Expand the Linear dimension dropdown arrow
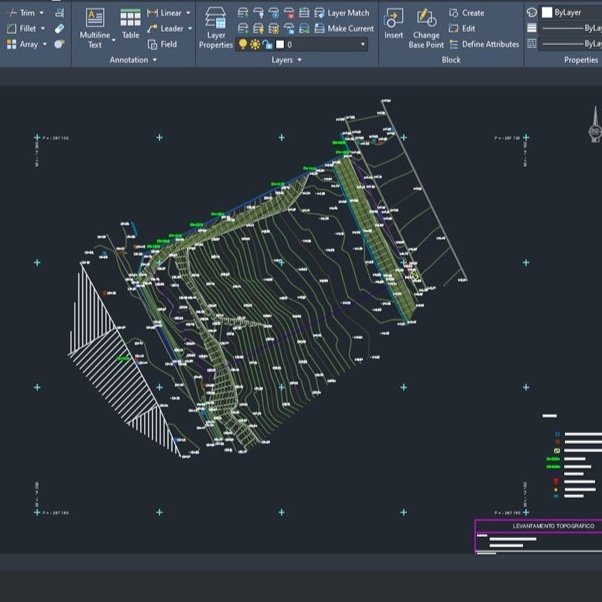Screen dimensions: 602x602 coord(188,13)
